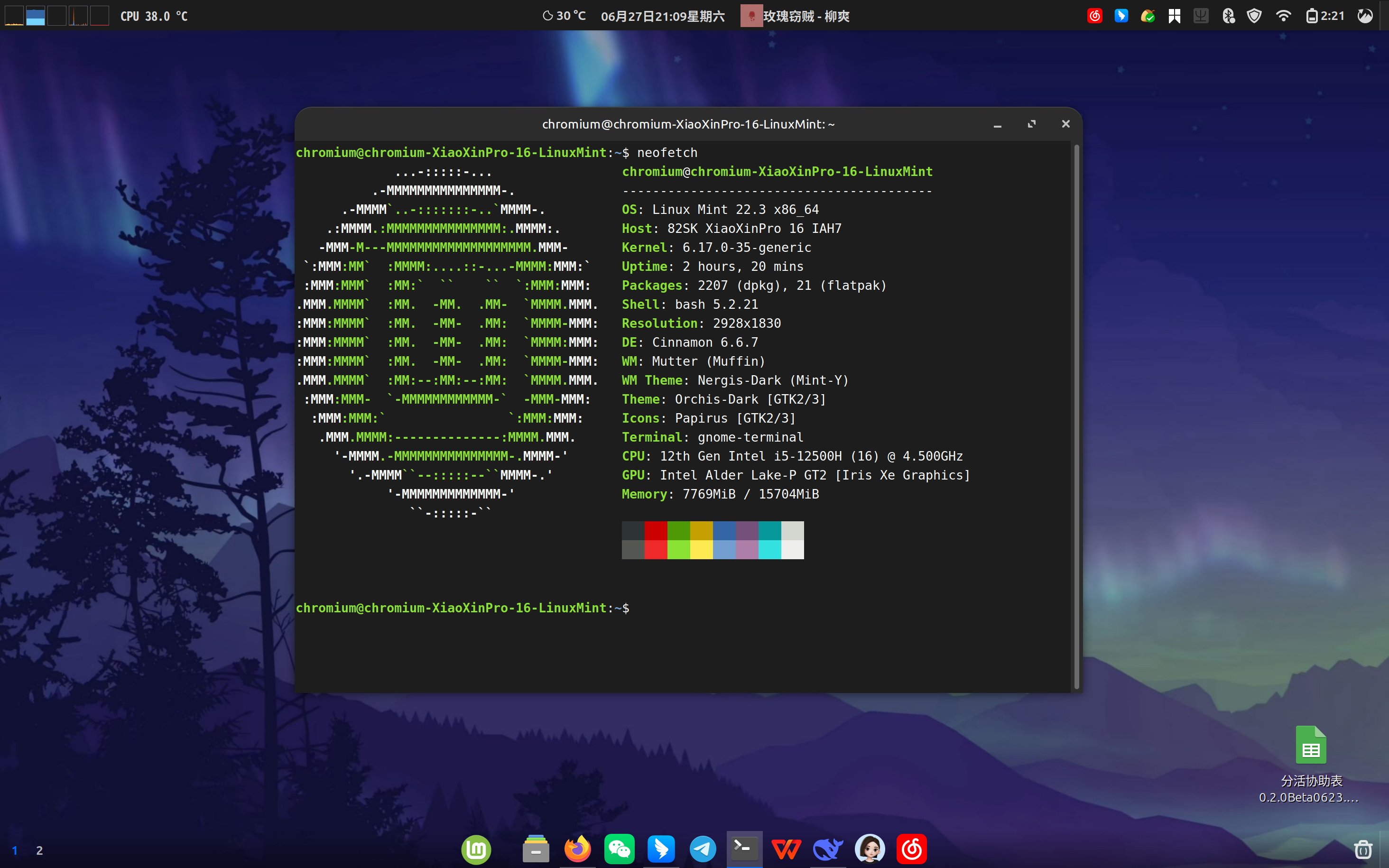The image size is (1389, 868).
Task: Open the trash icon in the bottom panel
Action: coord(1362,850)
